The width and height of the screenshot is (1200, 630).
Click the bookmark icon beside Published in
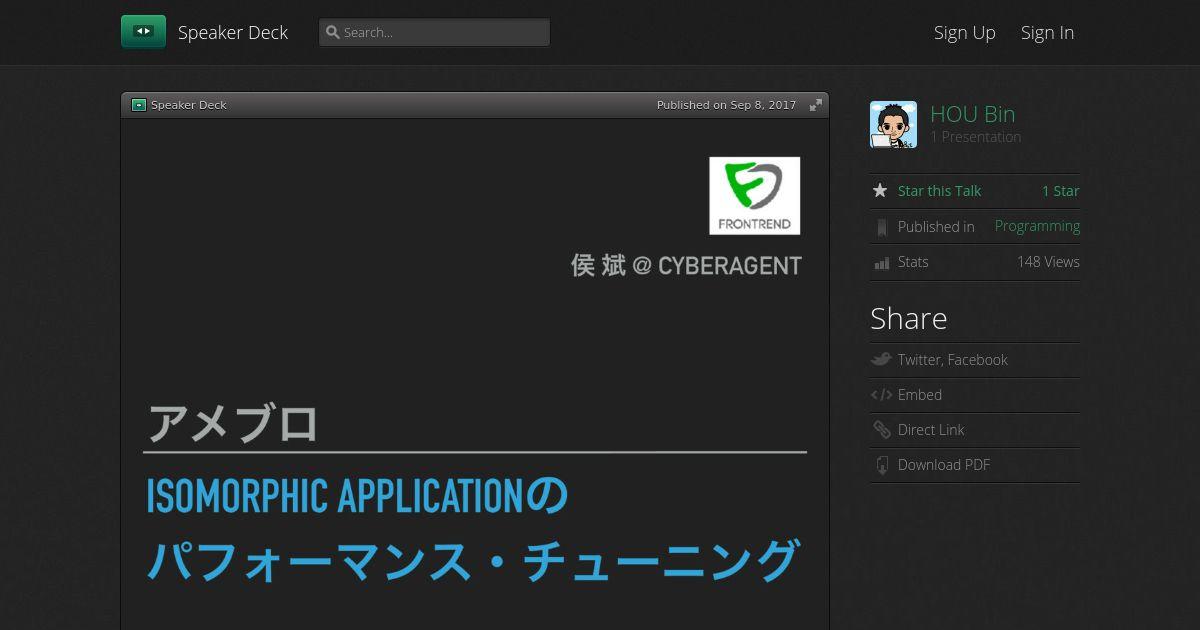pyautogui.click(x=881, y=227)
